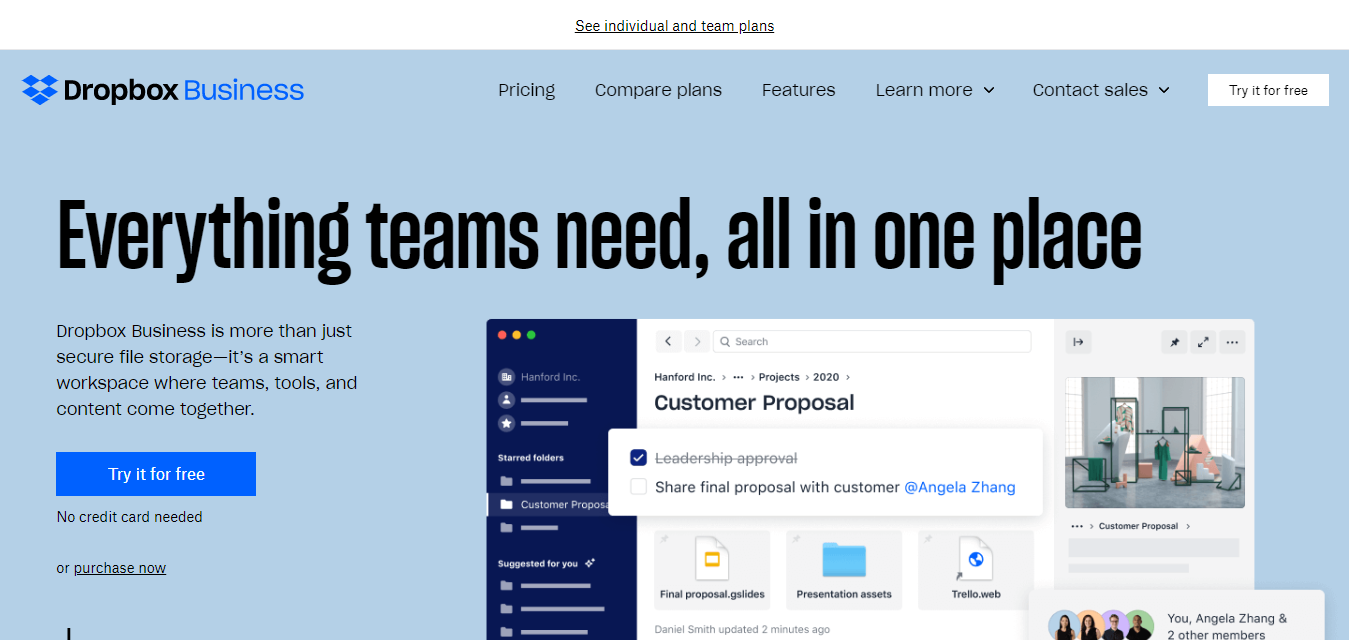Viewport: 1349px width, 640px height.
Task: Click the blue Try it for free button
Action: [x=156, y=474]
